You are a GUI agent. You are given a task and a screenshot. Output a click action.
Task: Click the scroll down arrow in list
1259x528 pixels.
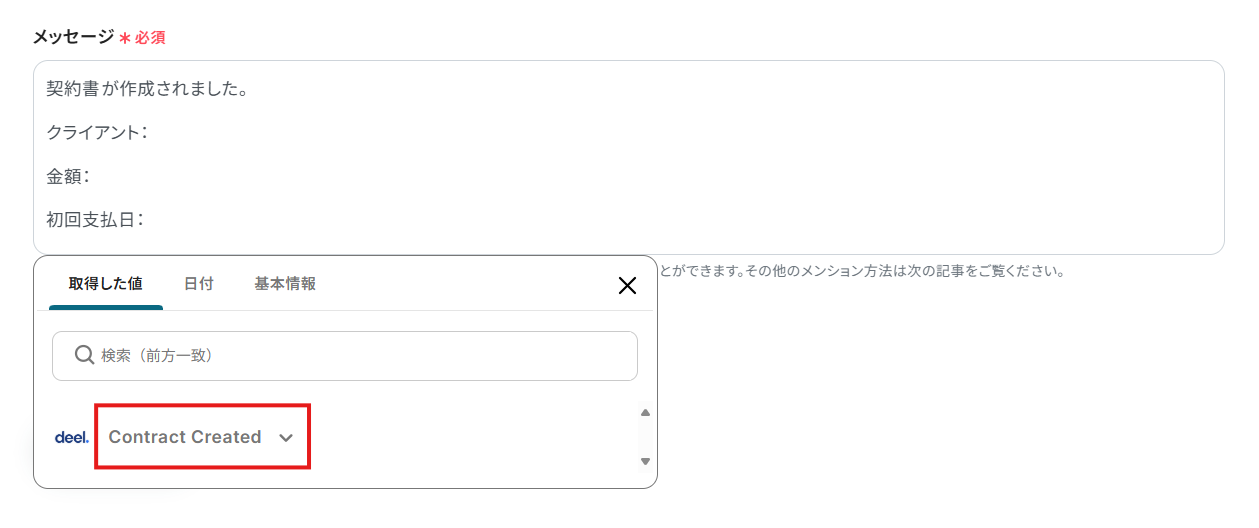[x=645, y=461]
